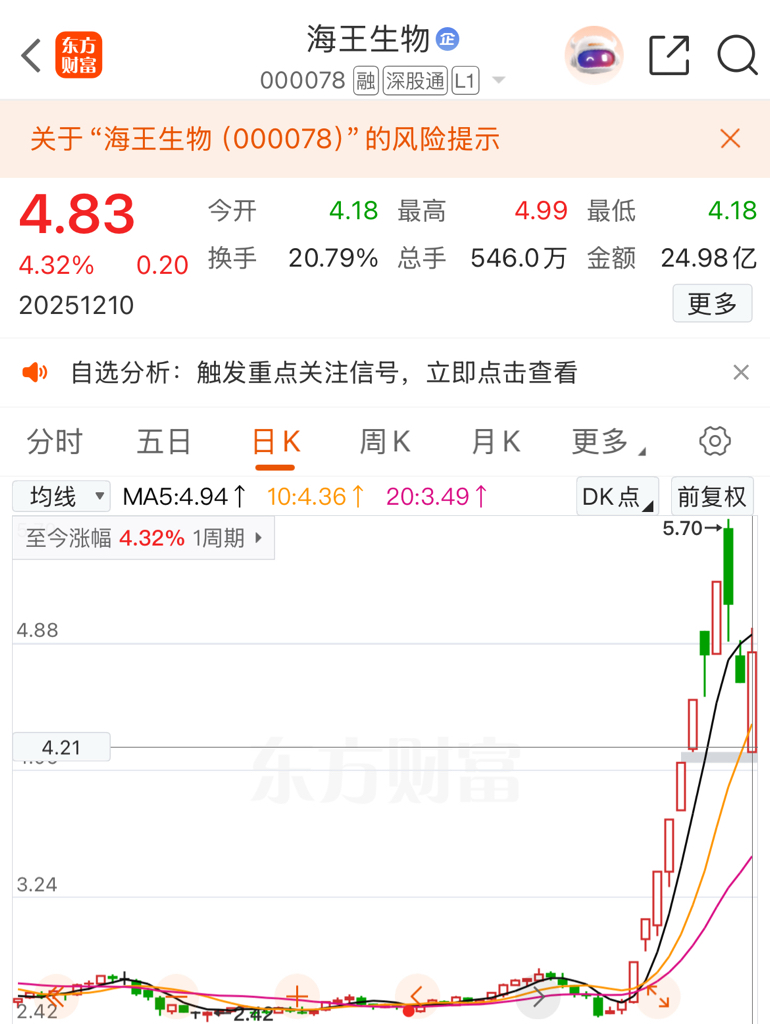Tap the 最高 4.99 value
The image size is (770, 1024).
tap(541, 210)
